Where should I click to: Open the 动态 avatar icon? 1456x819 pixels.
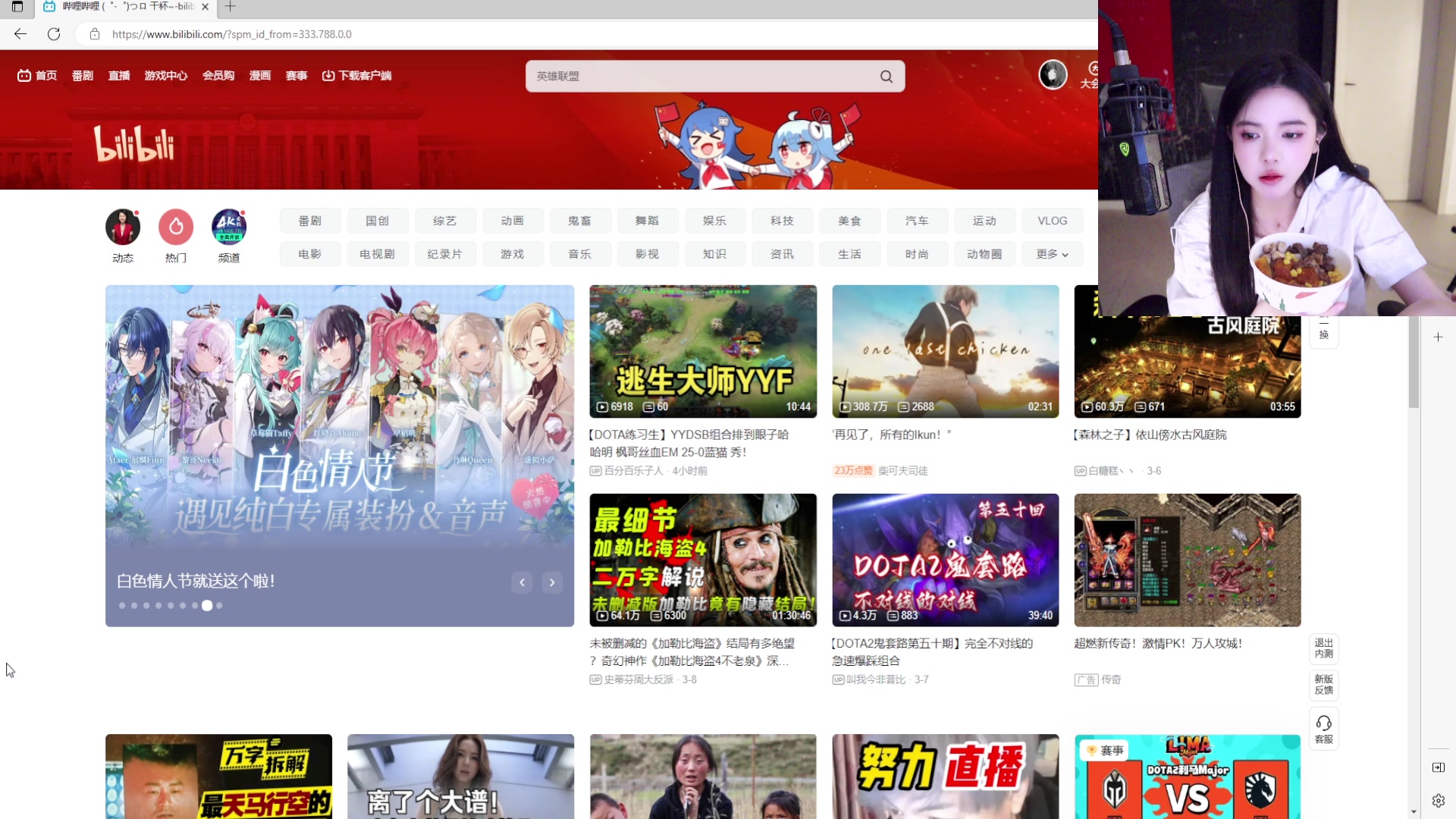[123, 227]
